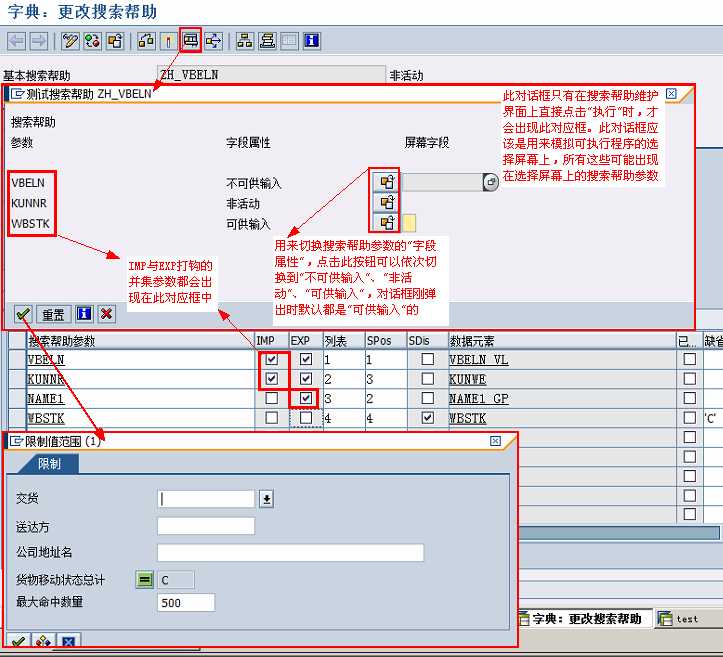Click the 最大命中数量 input field
The image size is (723, 657).
[186, 602]
